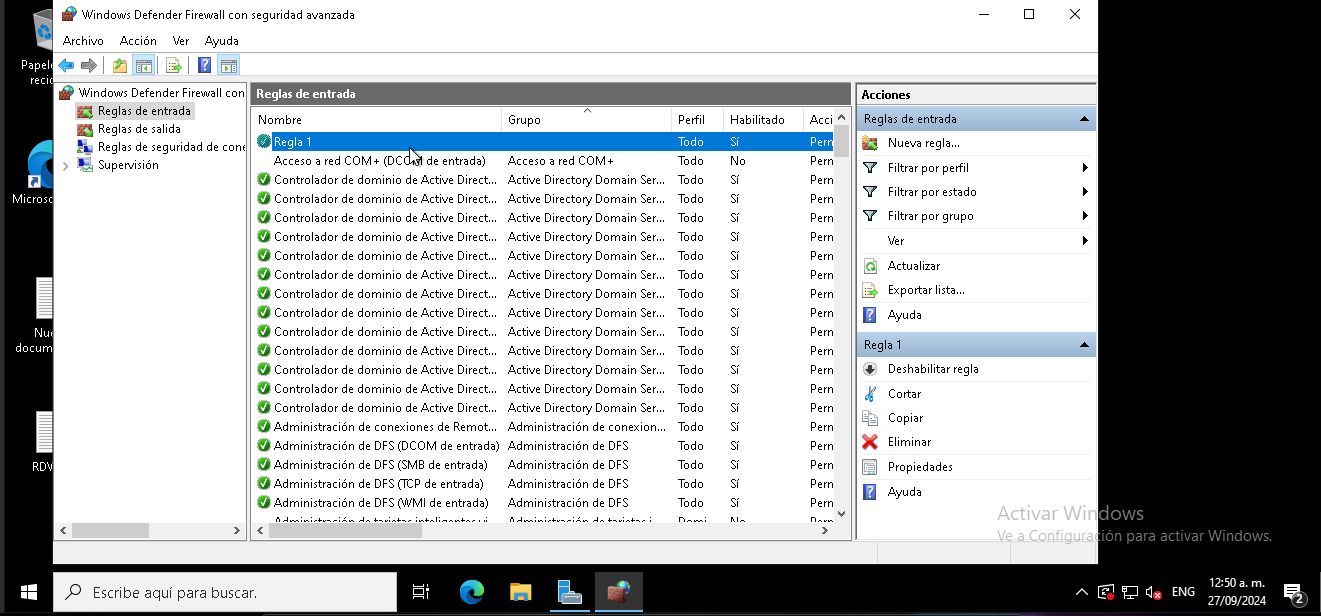The width and height of the screenshot is (1321, 616).
Task: Click Eliminar action link
Action: pyautogui.click(x=909, y=442)
